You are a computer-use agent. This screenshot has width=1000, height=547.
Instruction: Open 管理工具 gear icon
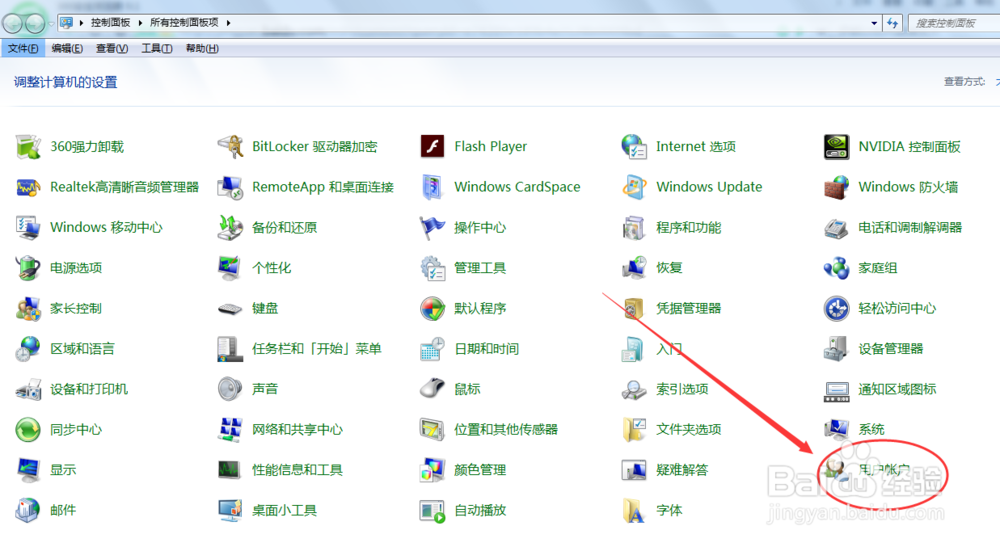point(432,268)
